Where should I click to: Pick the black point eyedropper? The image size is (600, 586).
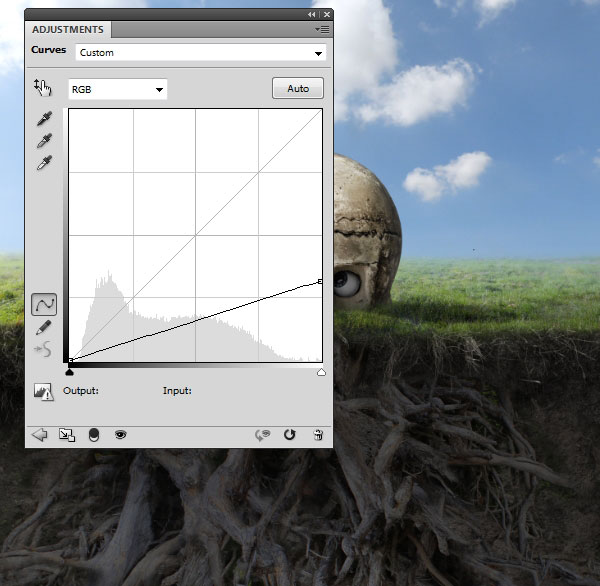pos(44,119)
